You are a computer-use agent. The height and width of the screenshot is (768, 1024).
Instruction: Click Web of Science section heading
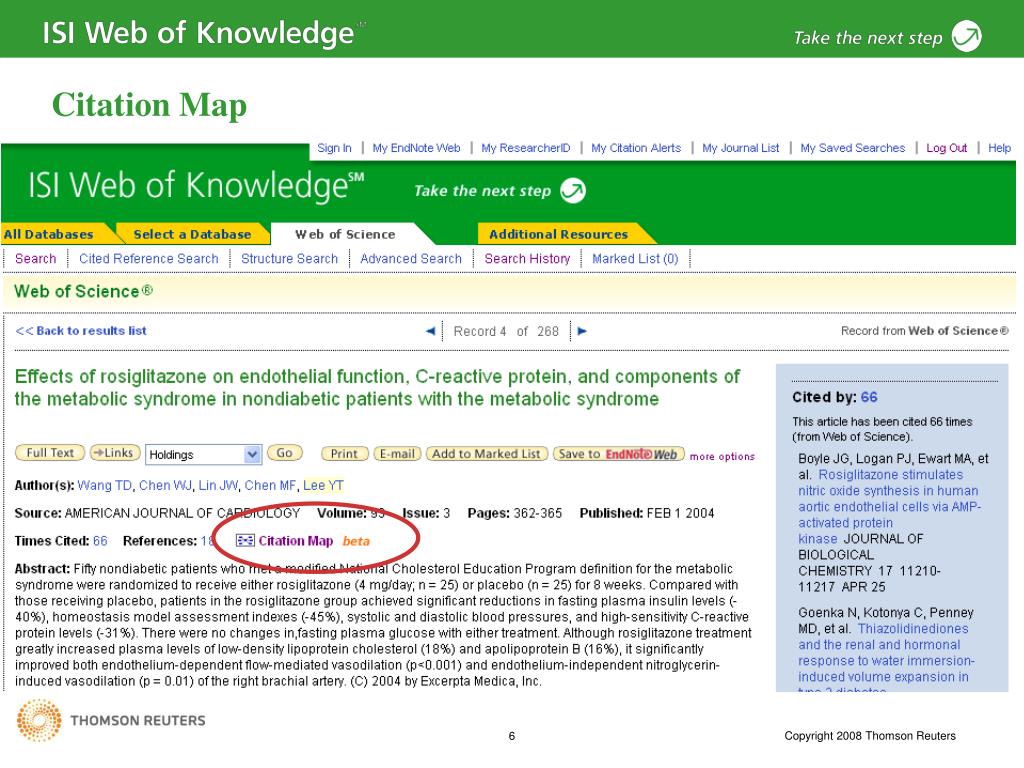coord(84,291)
